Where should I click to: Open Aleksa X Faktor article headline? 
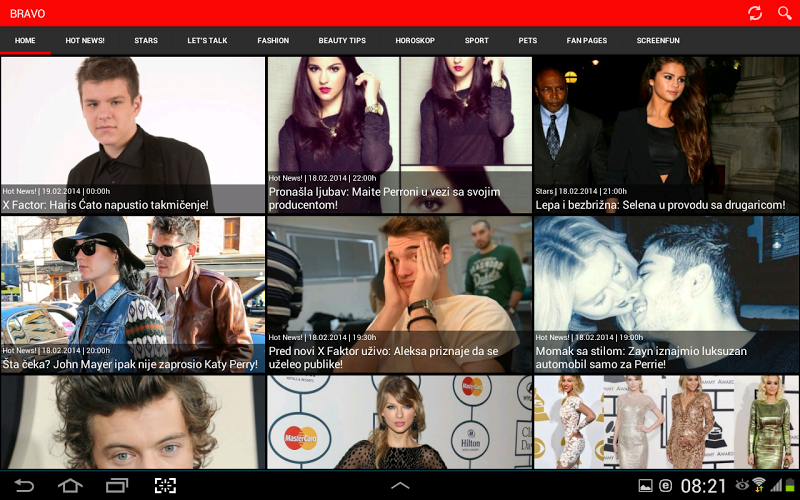point(384,358)
